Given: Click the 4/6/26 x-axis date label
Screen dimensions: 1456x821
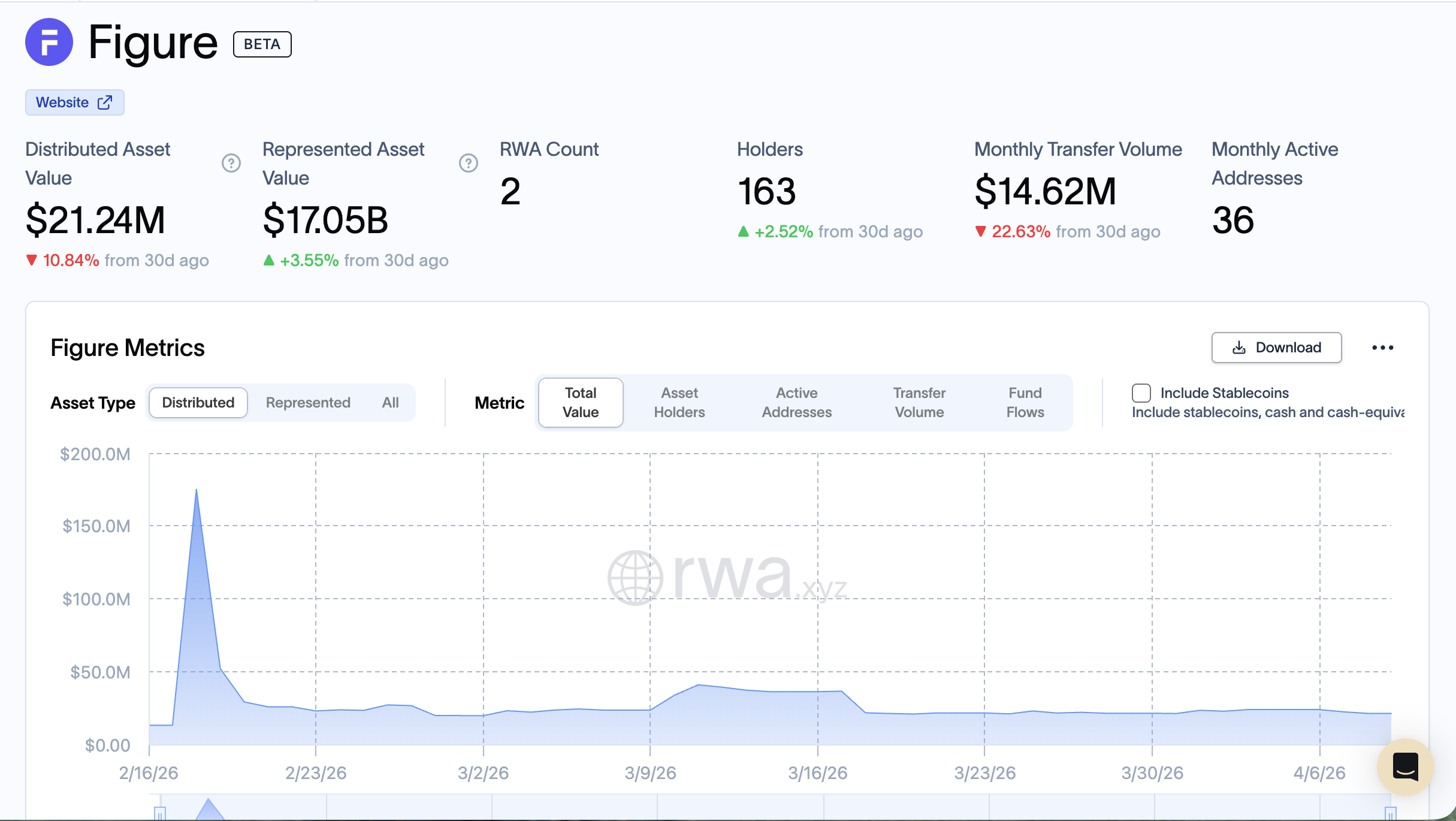Looking at the screenshot, I should tap(1319, 773).
